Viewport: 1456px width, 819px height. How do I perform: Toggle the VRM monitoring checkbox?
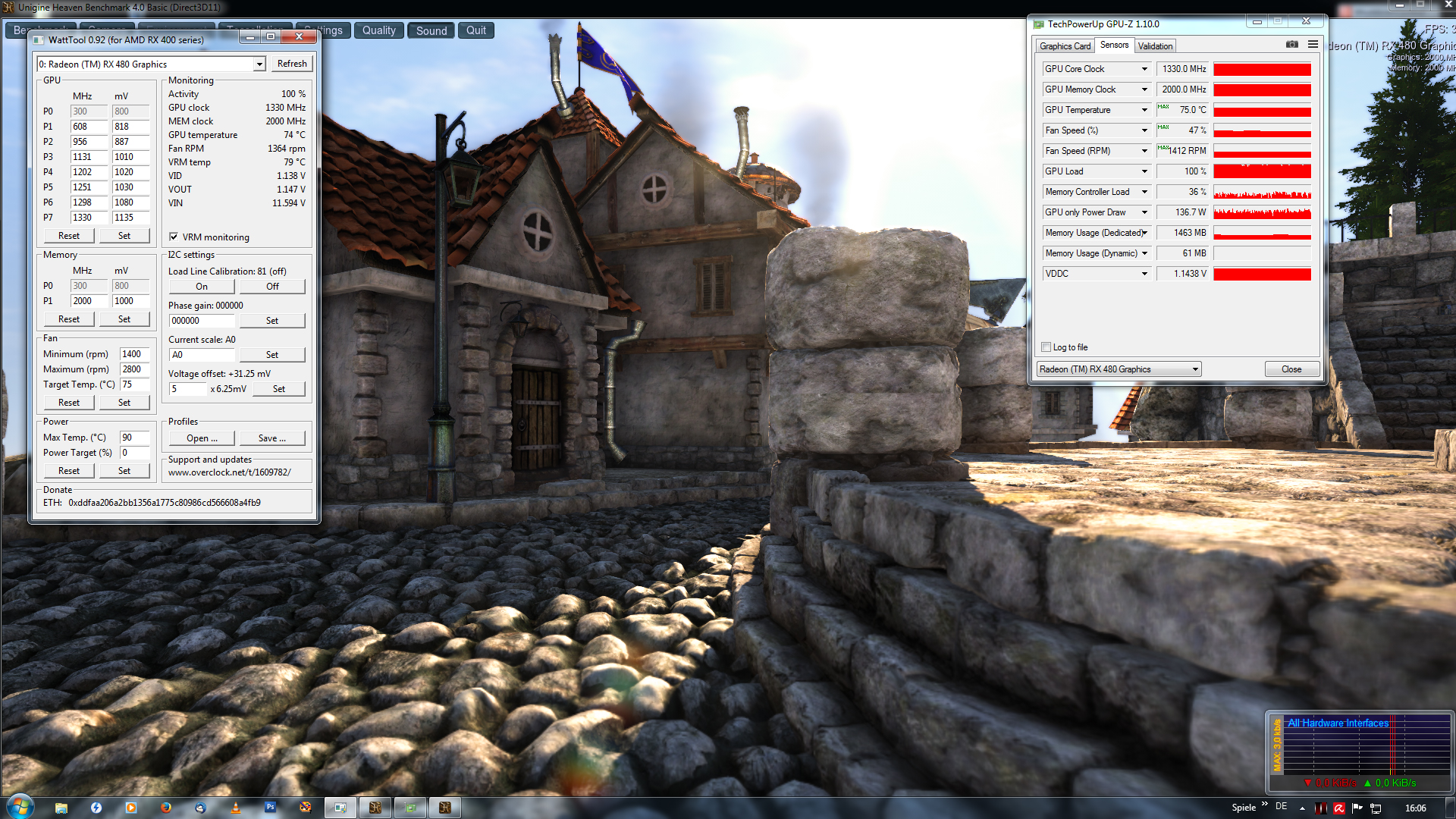pyautogui.click(x=174, y=237)
